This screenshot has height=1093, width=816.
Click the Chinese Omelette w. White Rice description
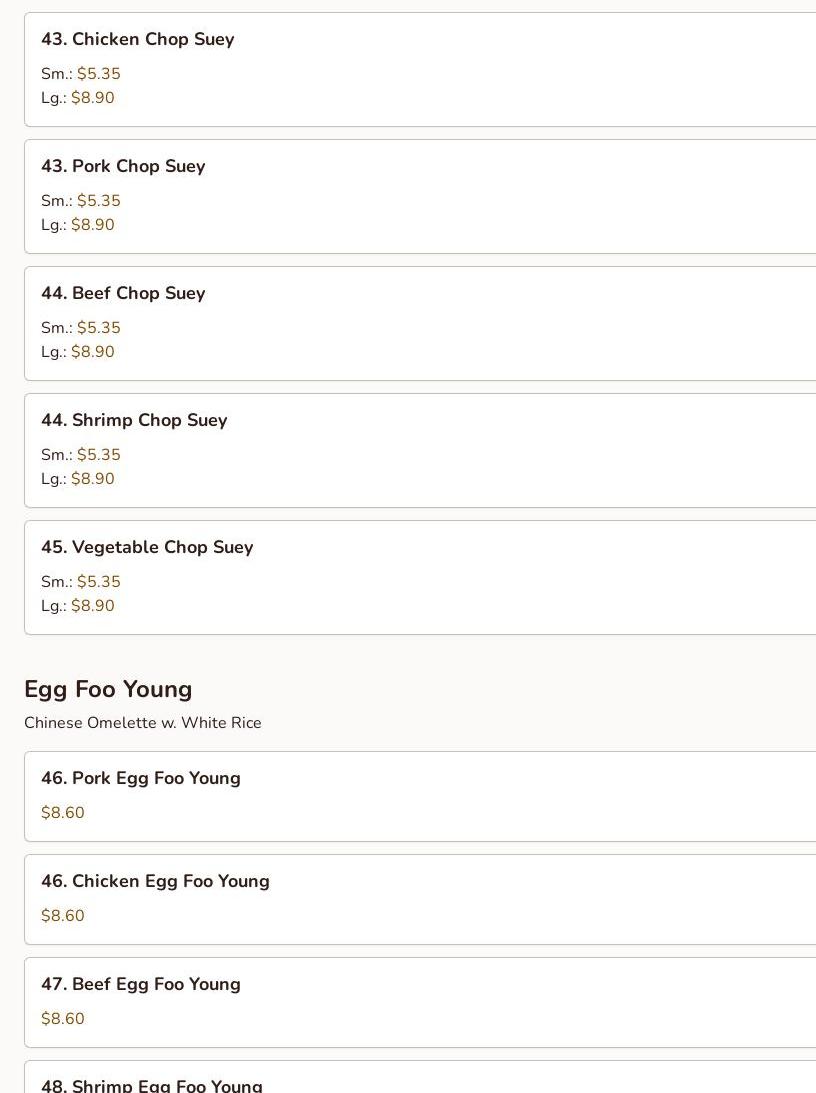coord(143,723)
